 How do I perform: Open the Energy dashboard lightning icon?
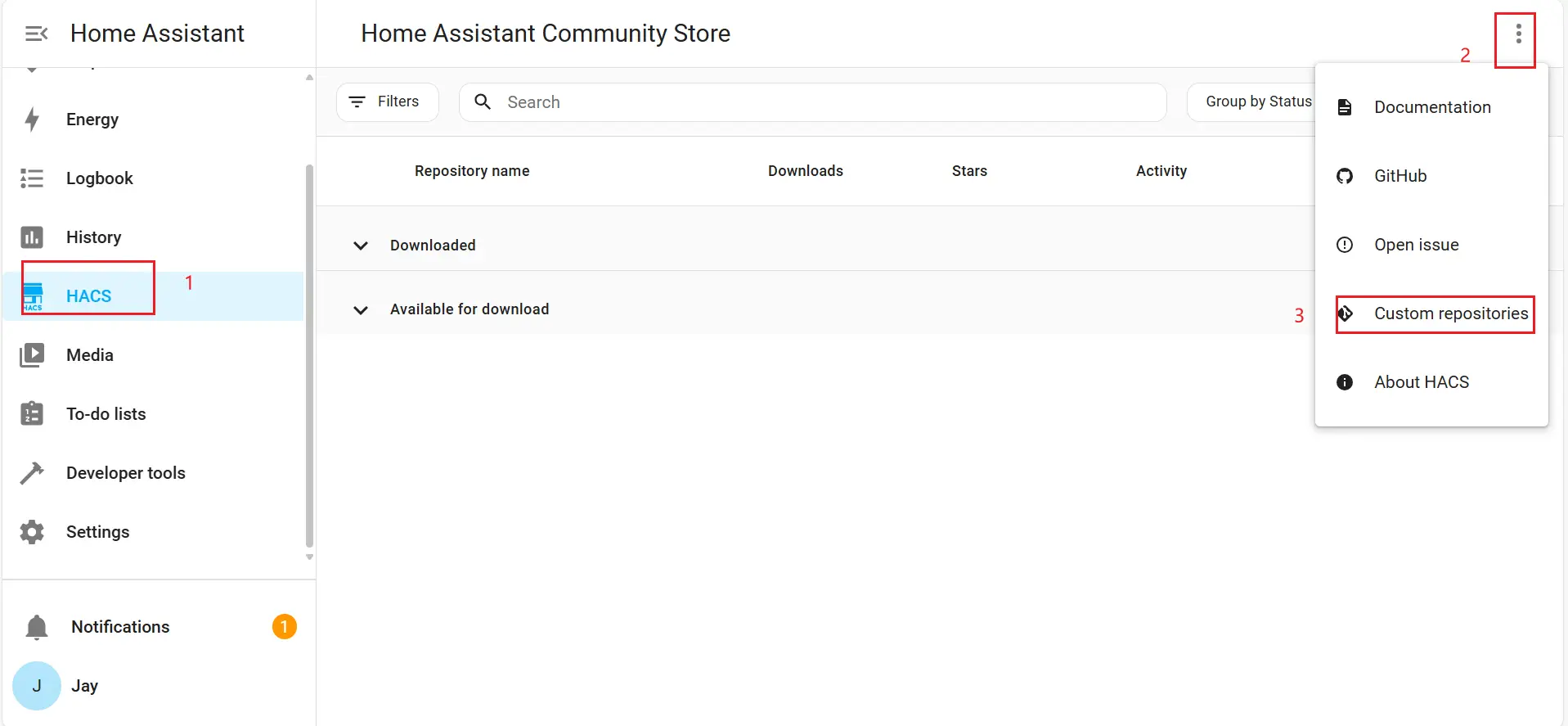point(32,119)
